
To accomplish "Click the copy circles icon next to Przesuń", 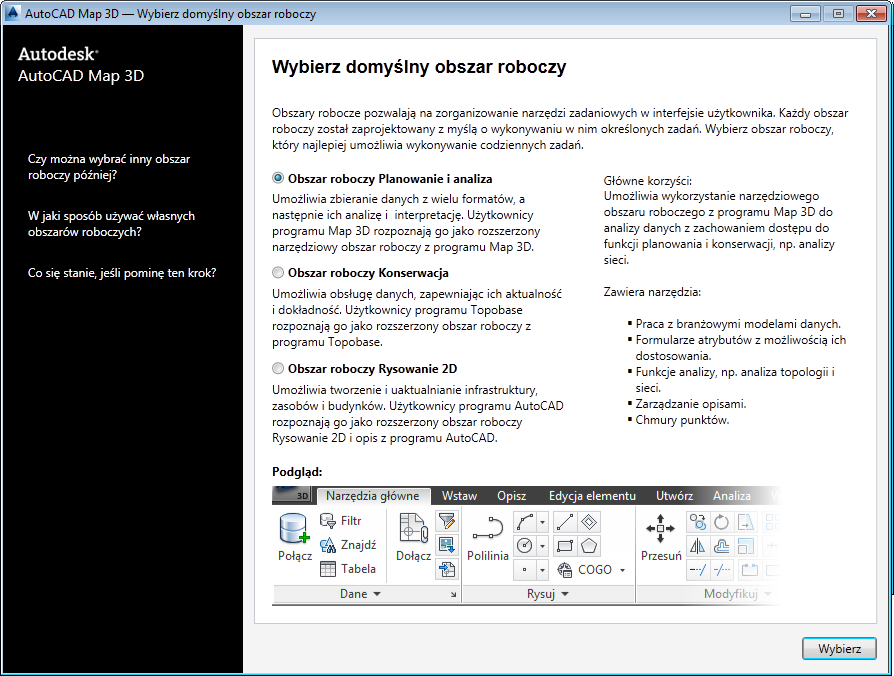I will (697, 522).
